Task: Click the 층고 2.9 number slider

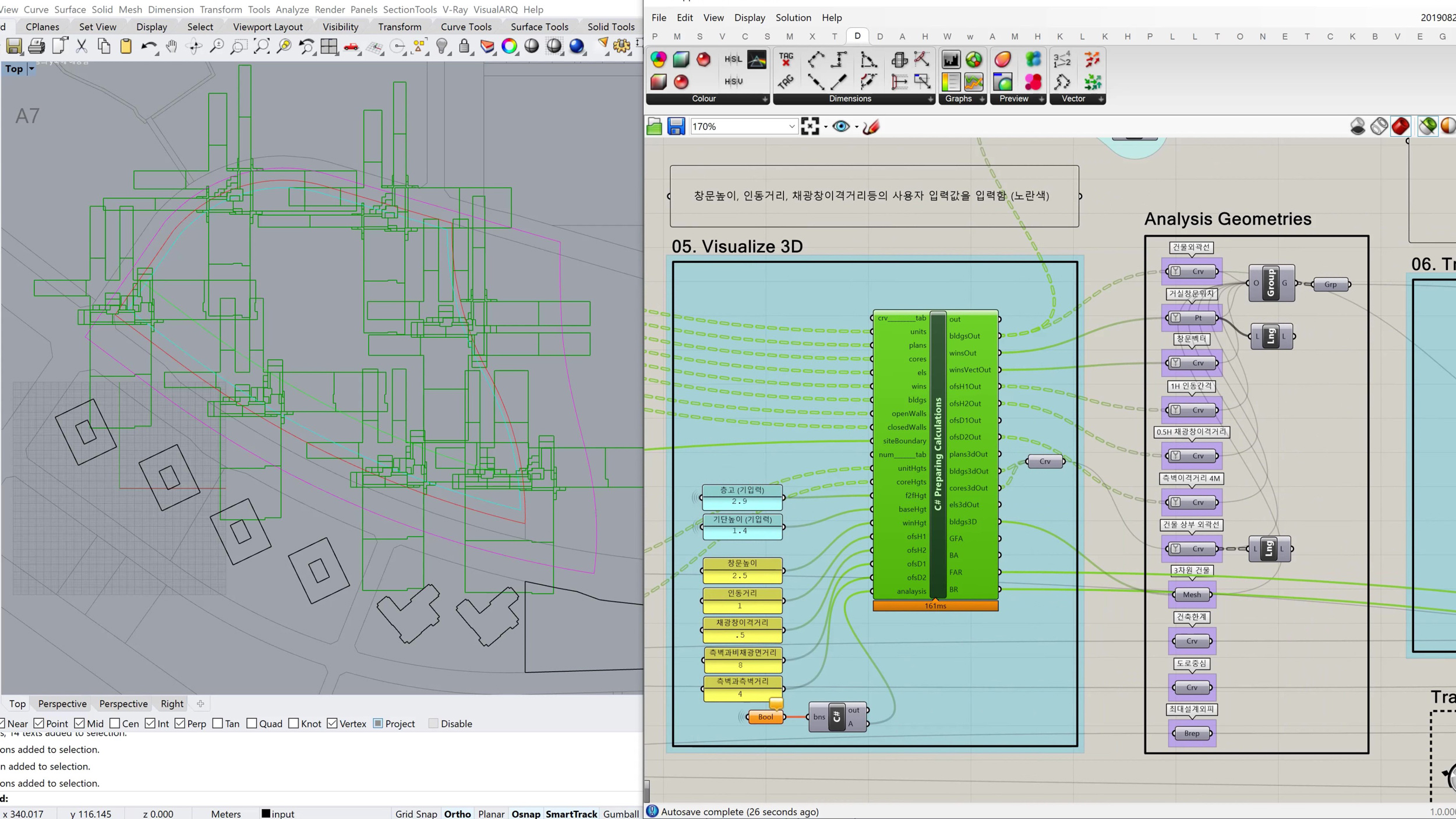Action: tap(742, 496)
